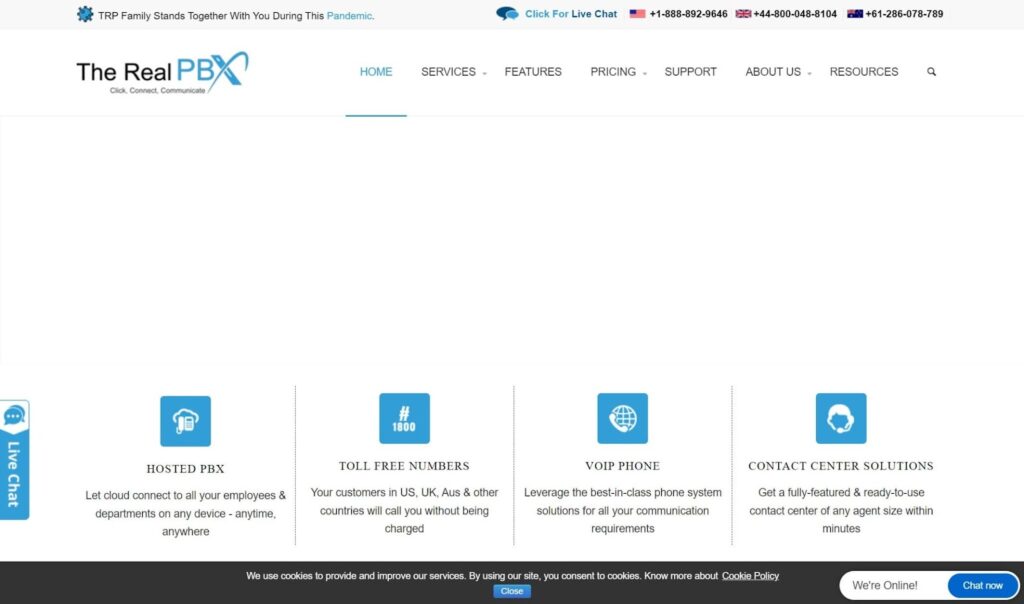
Task: Go to the Features menu item
Action: click(x=533, y=72)
